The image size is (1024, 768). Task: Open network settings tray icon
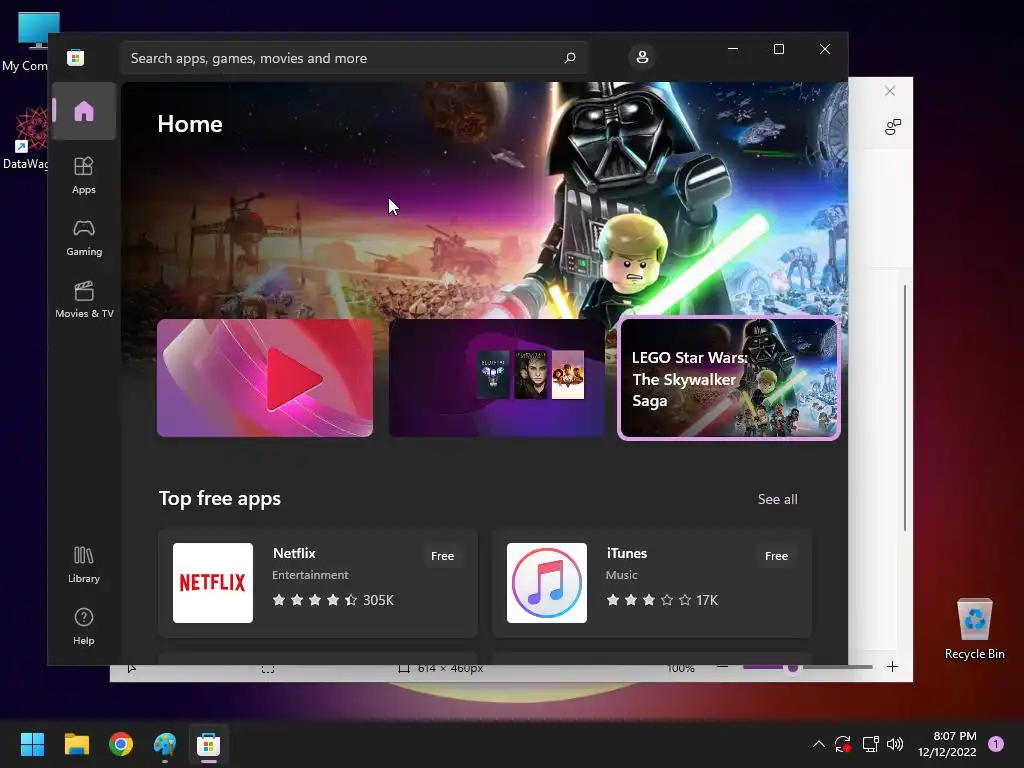coord(870,744)
